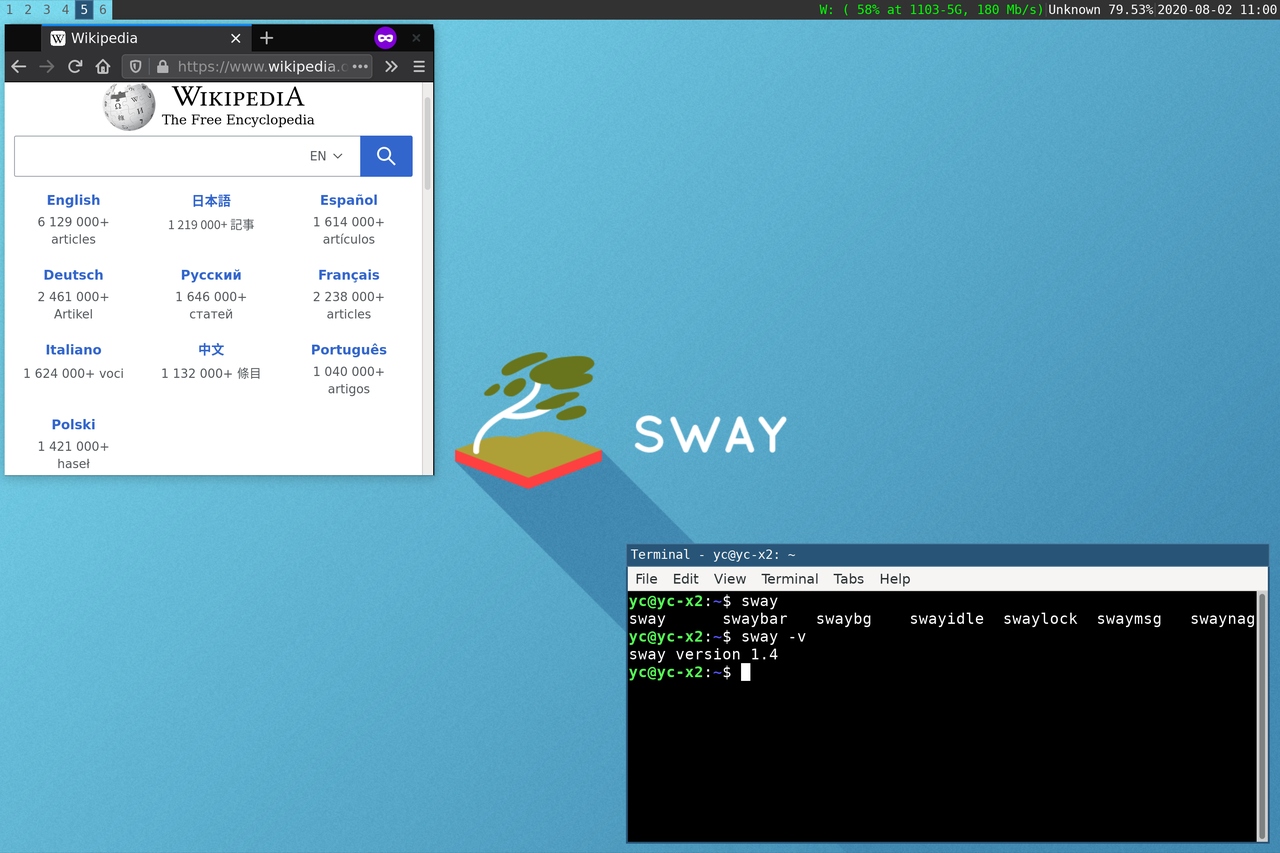Select the Wikipedia browser tab
1280x853 pixels.
(146, 38)
